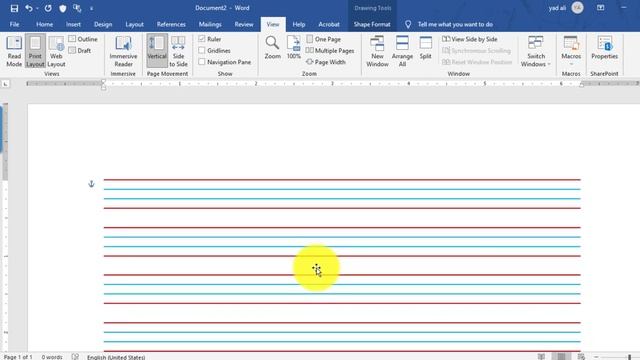Open the Acrobat tab
The width and height of the screenshot is (640, 360).
tap(329, 24)
